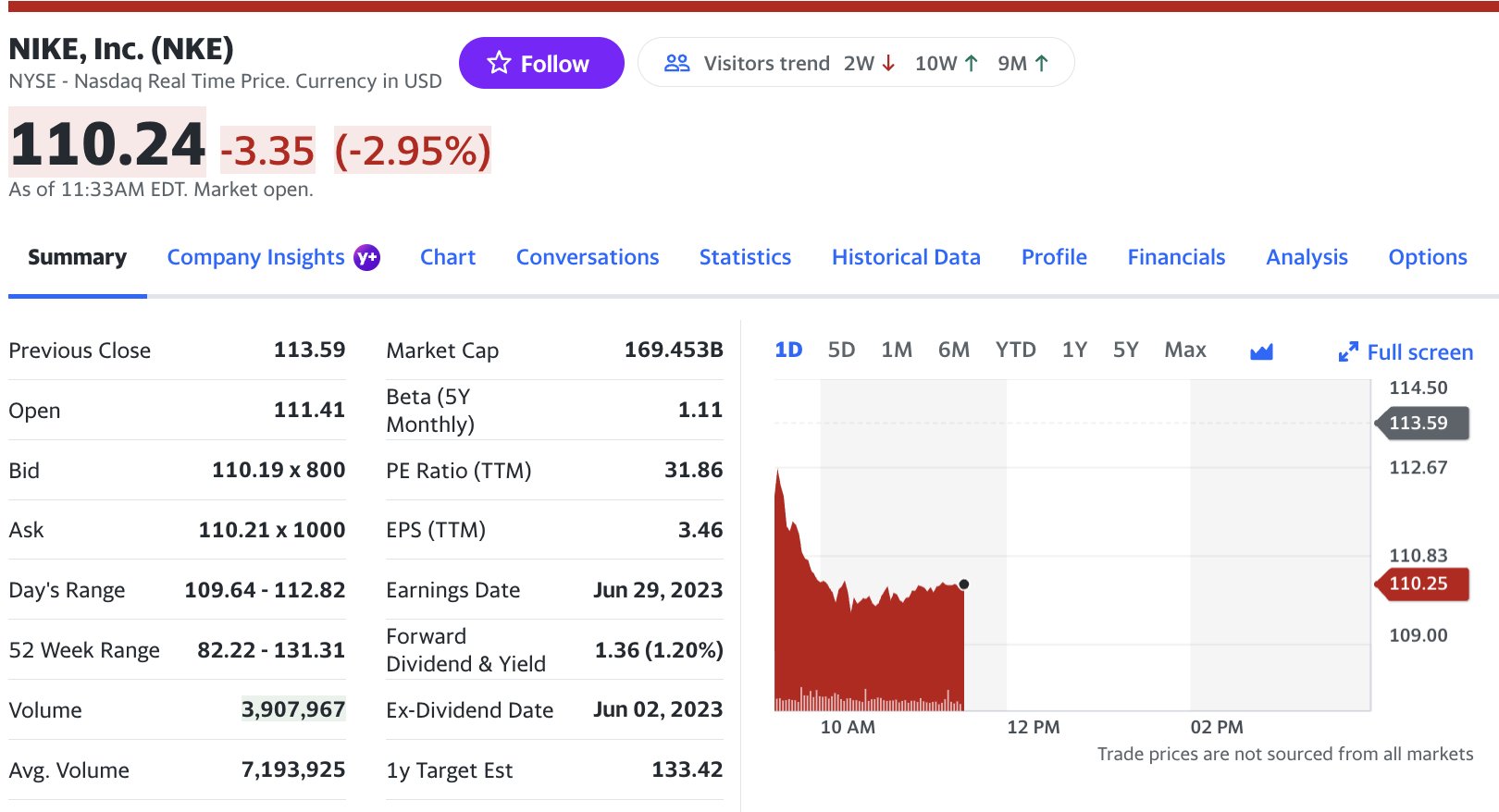Click the 1y Target Est value 133.42

tap(688, 769)
